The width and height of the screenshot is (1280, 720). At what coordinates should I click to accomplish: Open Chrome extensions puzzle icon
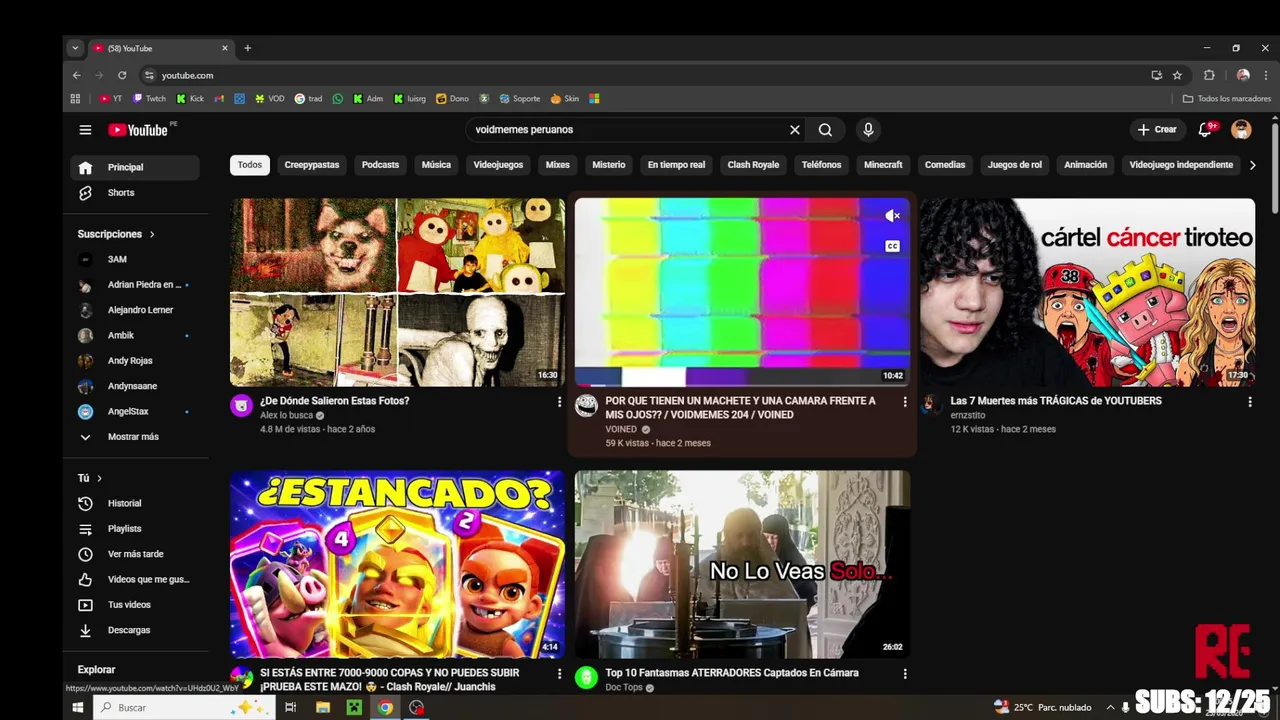(1209, 75)
